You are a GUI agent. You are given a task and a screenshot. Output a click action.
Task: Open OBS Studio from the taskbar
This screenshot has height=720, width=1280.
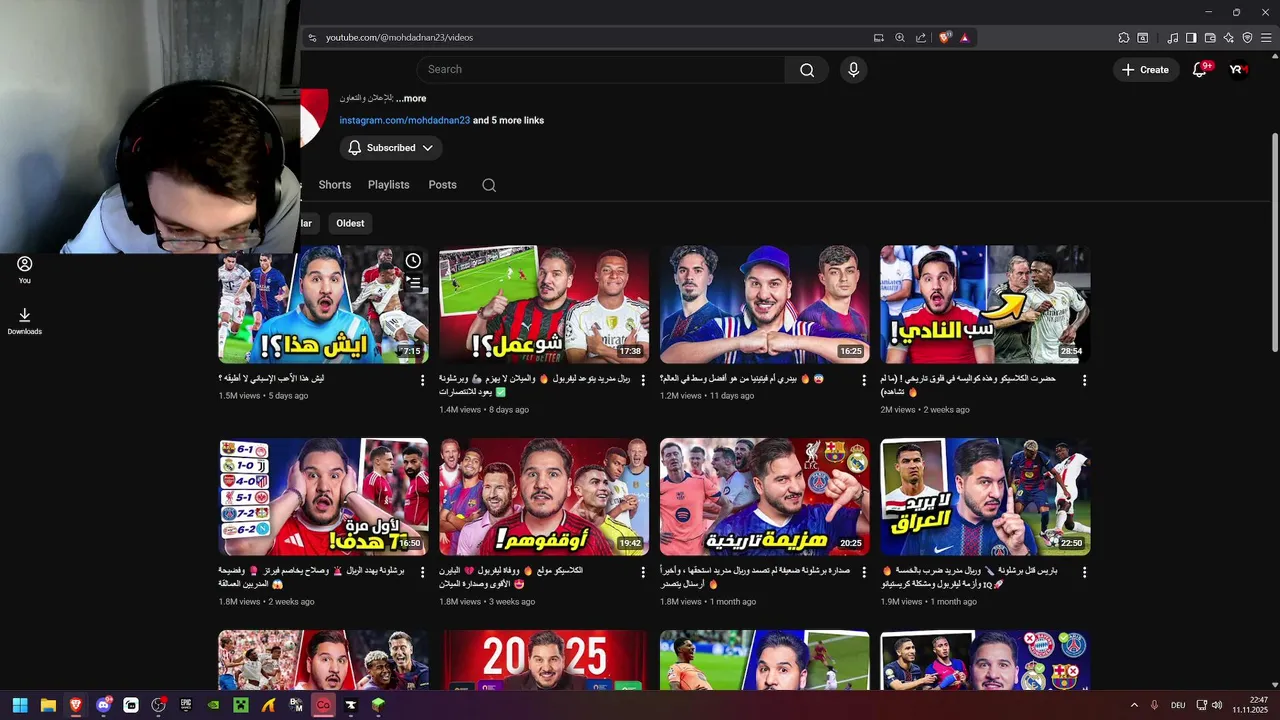(x=158, y=705)
